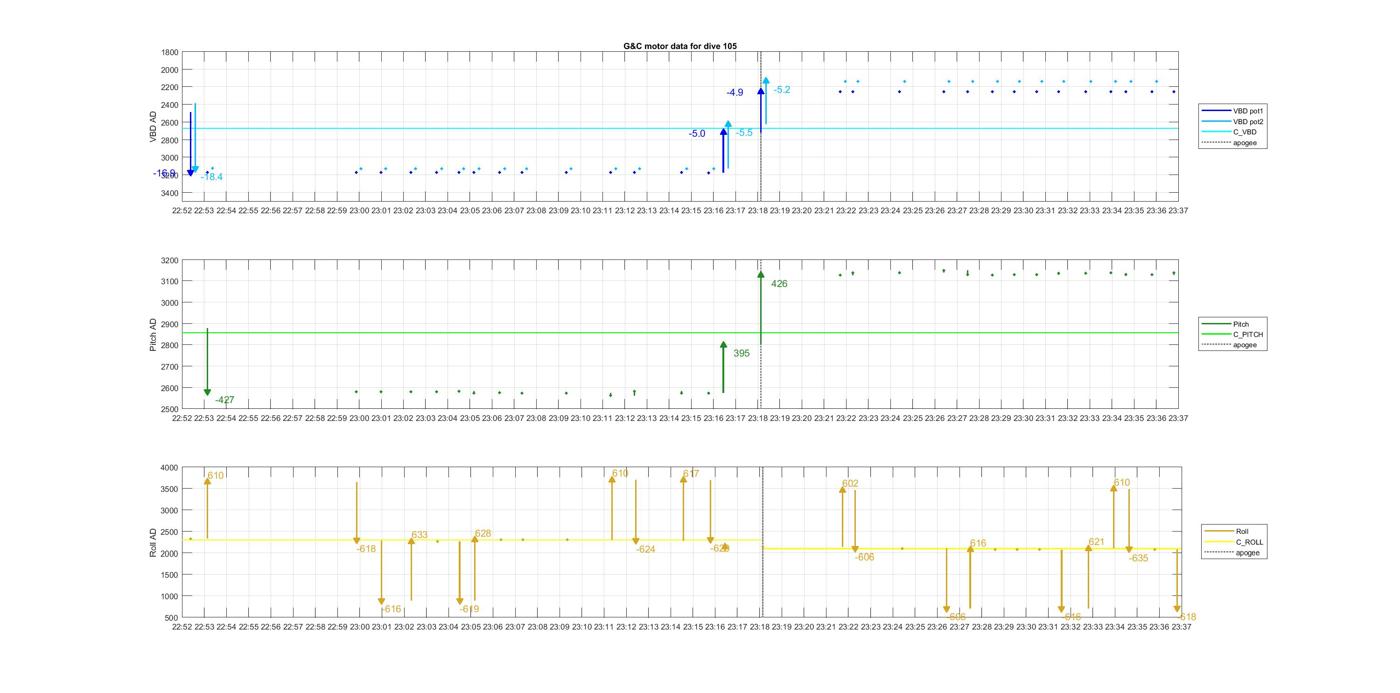Click the "628" roll data label
The height and width of the screenshot is (693, 1400).
pos(483,534)
